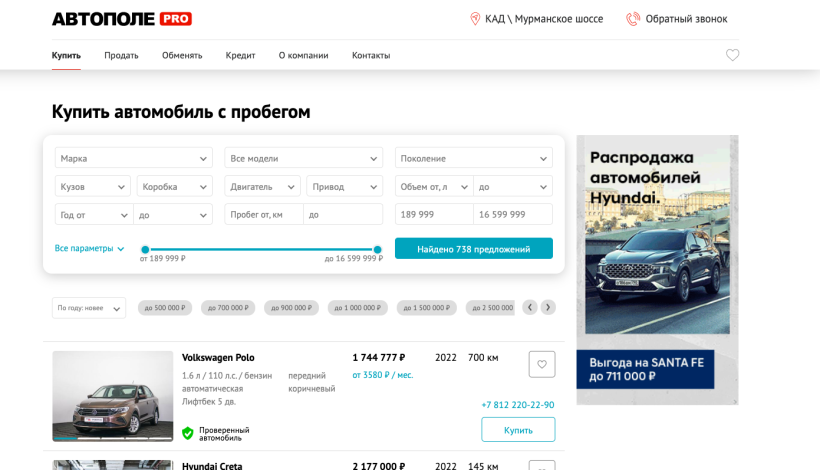Open the АВТОПОЛЕ PRO logo homepage
This screenshot has width=820, height=470.
[121, 19]
